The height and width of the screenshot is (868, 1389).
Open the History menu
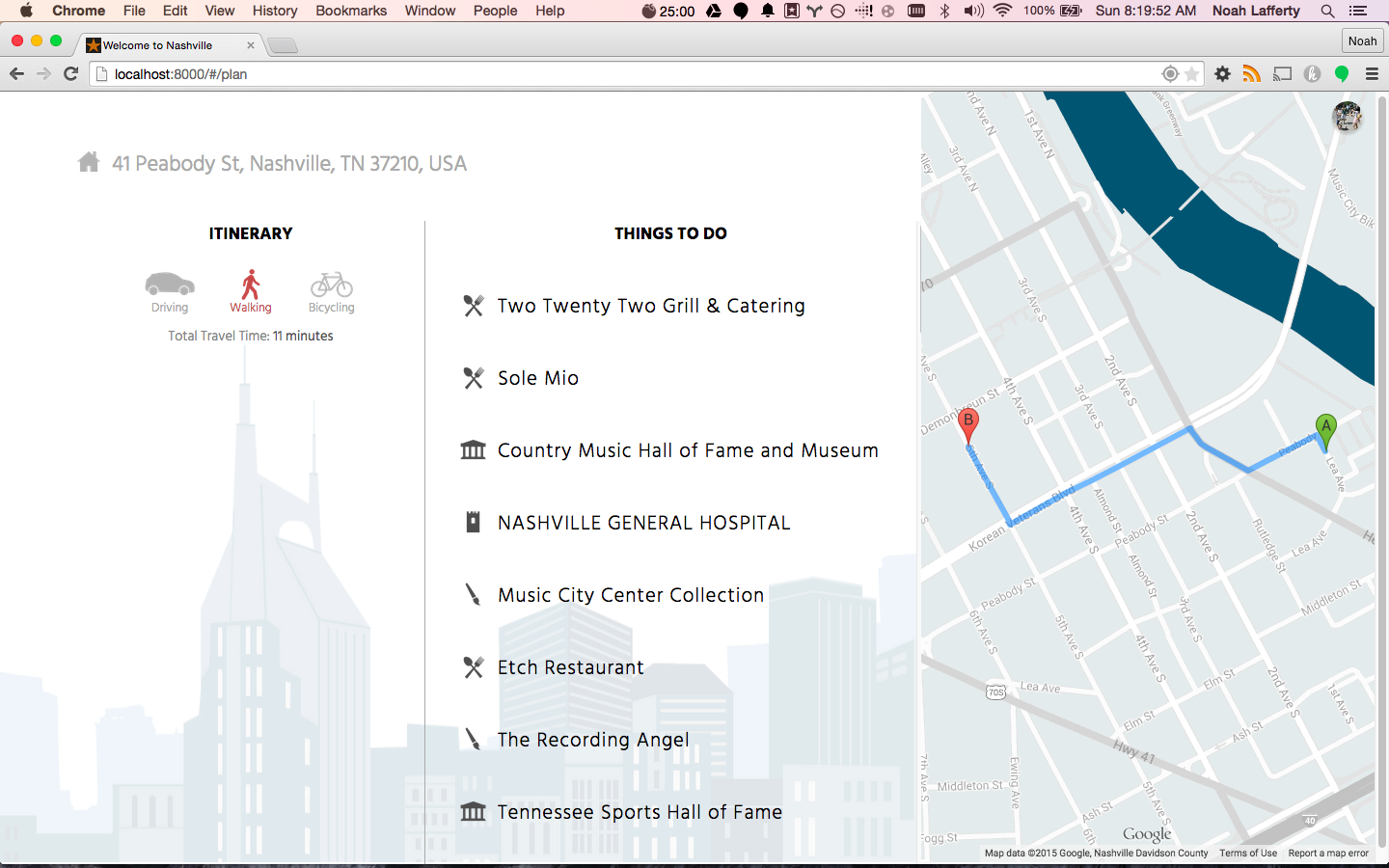click(x=275, y=11)
